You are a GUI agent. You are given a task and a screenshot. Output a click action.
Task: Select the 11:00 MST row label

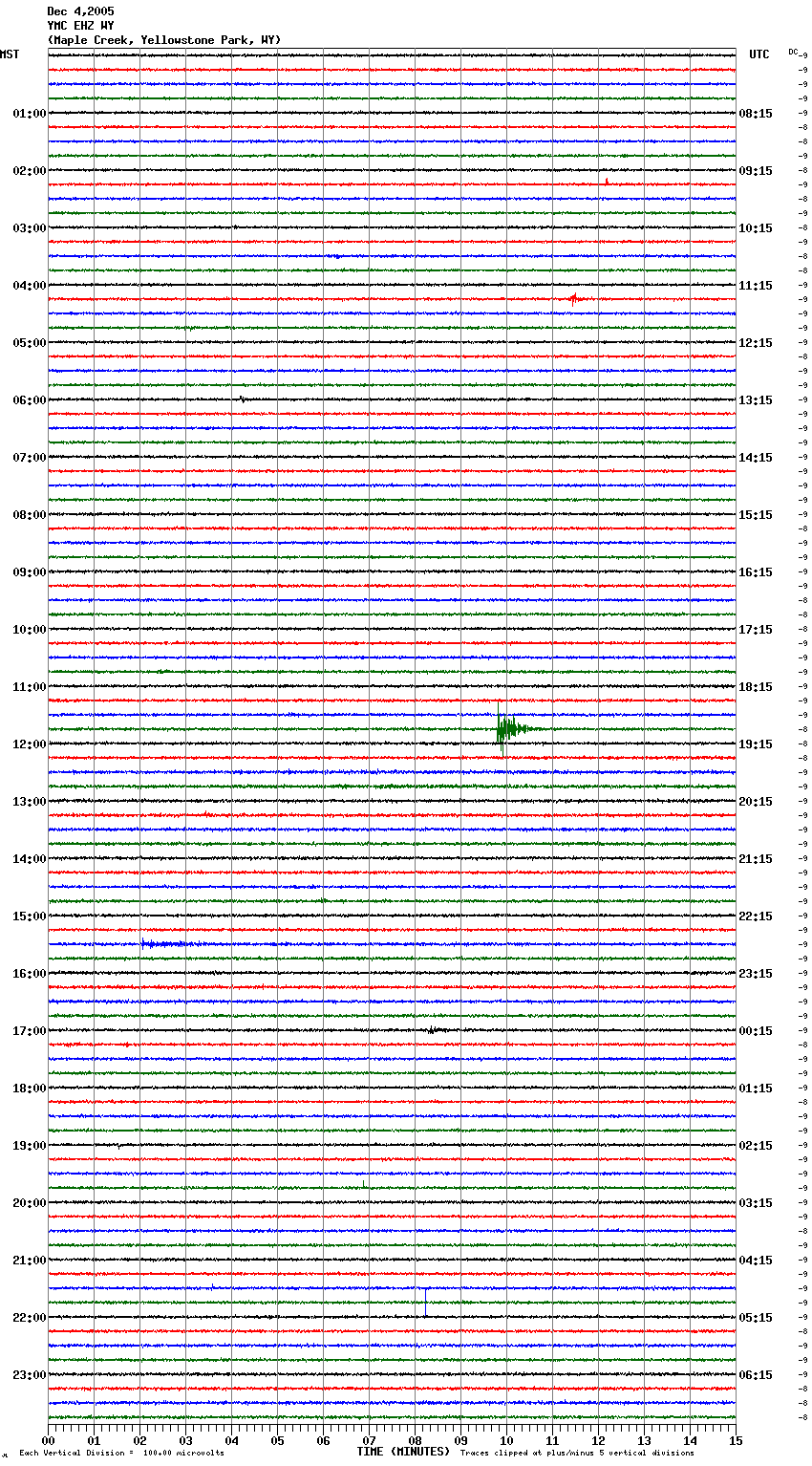coord(29,687)
